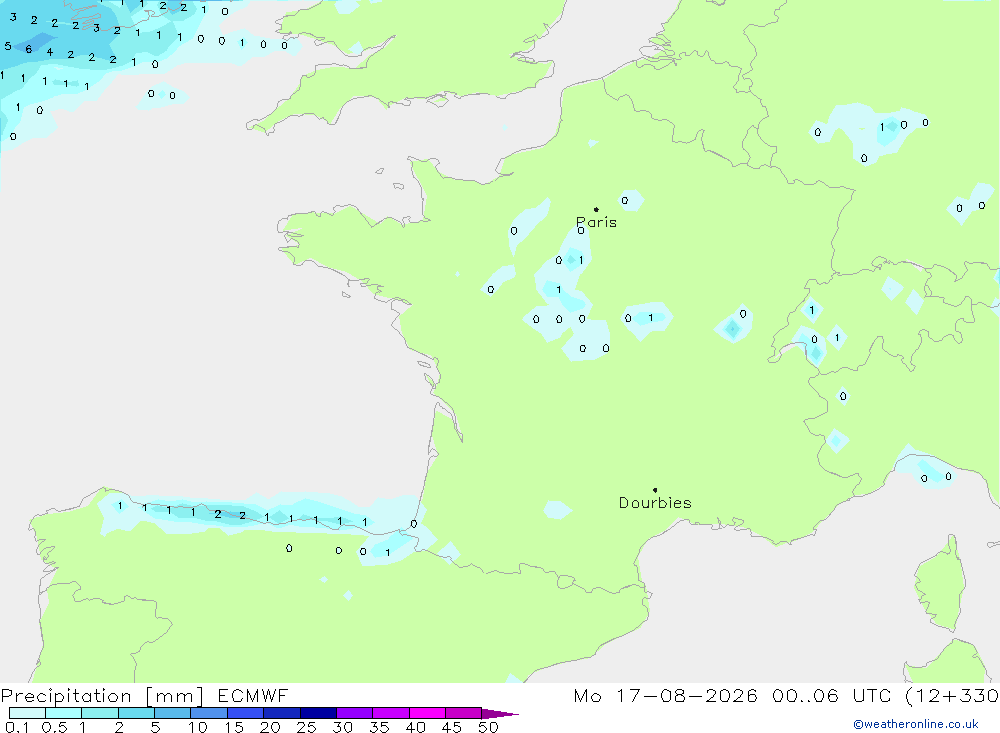Viewport: 1000px width, 733px height.
Task: Select the 30–35 mm purple legend swatch
Action: click(x=355, y=713)
